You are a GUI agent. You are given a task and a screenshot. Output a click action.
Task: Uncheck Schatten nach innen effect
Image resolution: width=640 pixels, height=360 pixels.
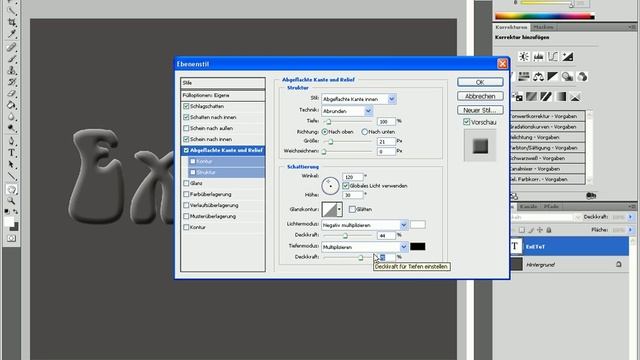click(186, 117)
